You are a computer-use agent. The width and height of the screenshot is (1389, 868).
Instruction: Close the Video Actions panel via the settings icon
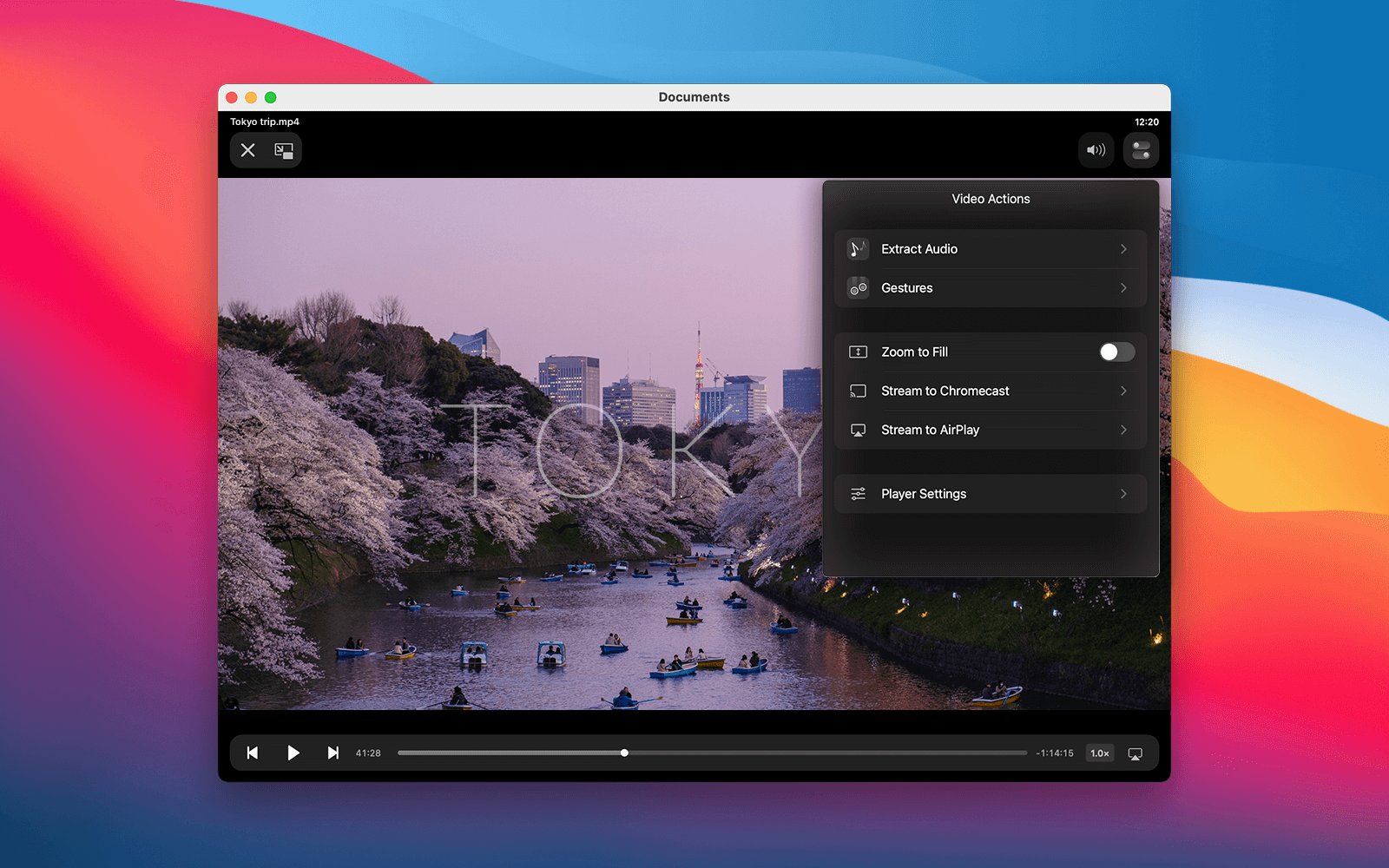pos(1141,150)
